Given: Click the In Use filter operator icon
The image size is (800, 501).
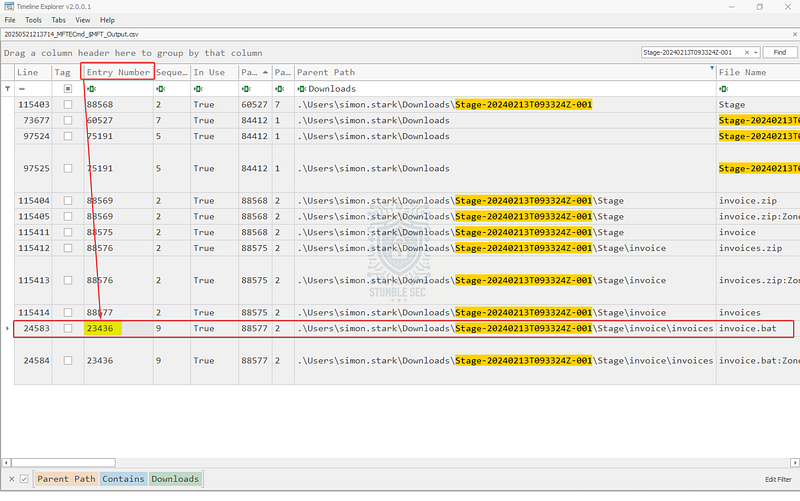Looking at the screenshot, I should 198,89.
